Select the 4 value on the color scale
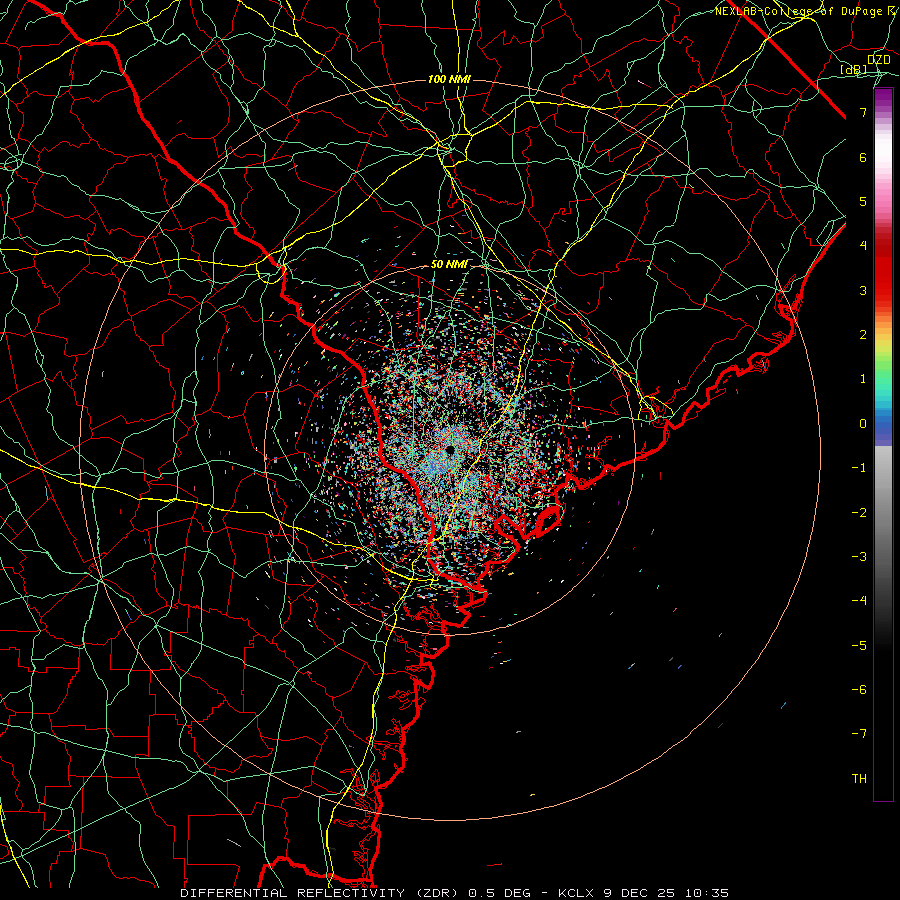 point(863,246)
